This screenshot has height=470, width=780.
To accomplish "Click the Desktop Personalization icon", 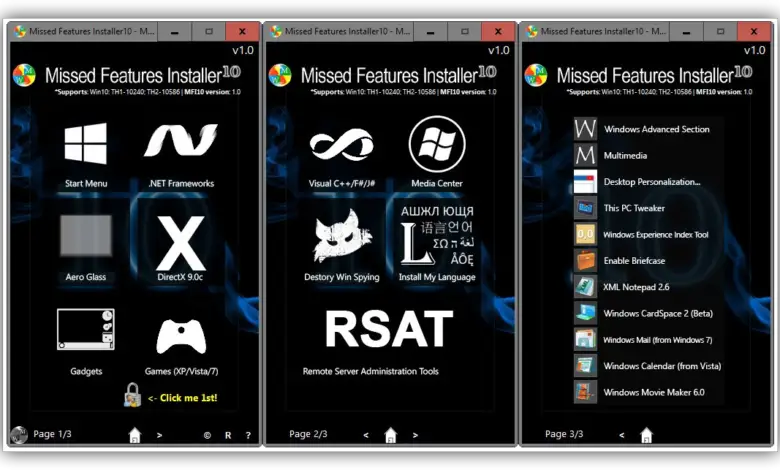I will pos(585,182).
